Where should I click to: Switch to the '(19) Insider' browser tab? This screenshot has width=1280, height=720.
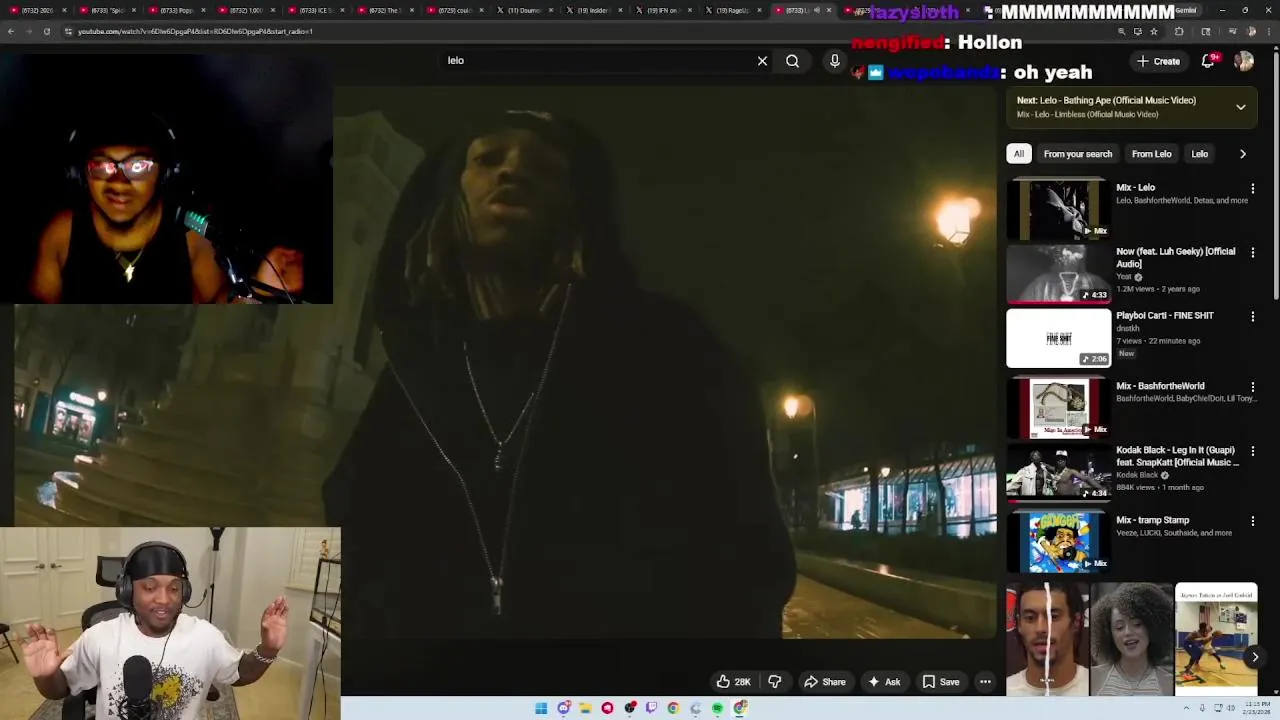click(x=593, y=10)
